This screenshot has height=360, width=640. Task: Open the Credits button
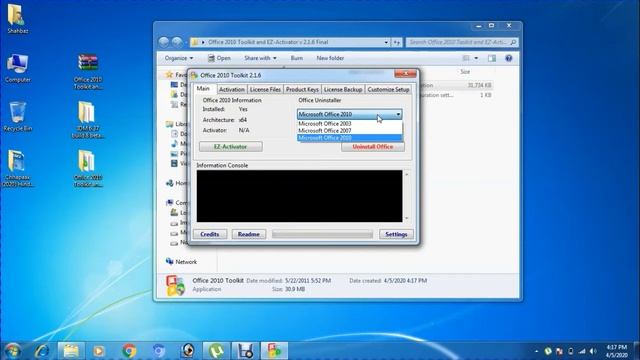(x=210, y=234)
